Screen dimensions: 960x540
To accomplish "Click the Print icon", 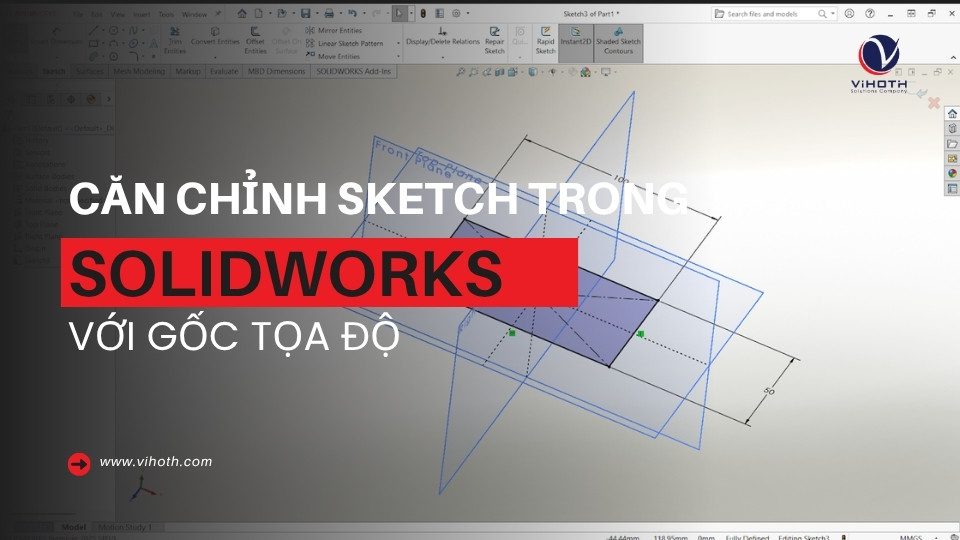I will (329, 13).
